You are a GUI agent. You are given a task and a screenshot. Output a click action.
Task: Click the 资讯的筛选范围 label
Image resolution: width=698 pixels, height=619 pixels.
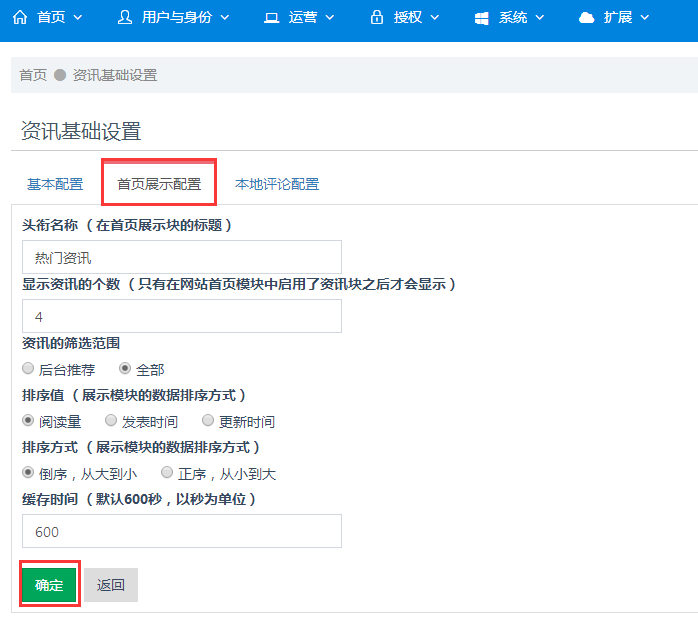[x=71, y=343]
